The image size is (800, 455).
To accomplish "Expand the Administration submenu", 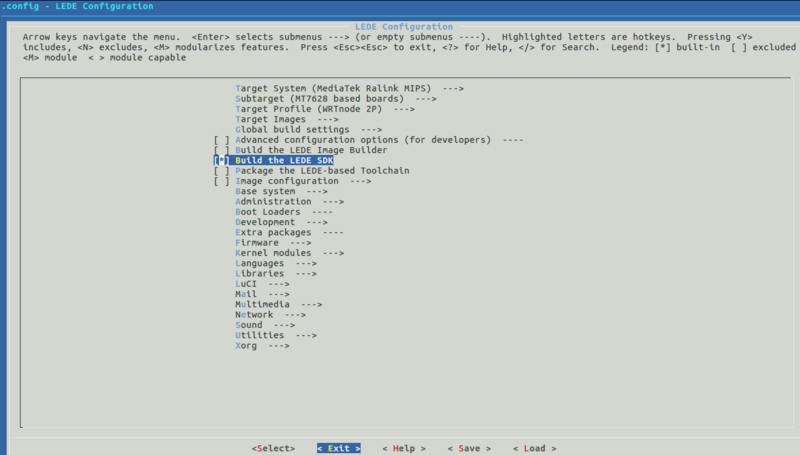I will [289, 201].
